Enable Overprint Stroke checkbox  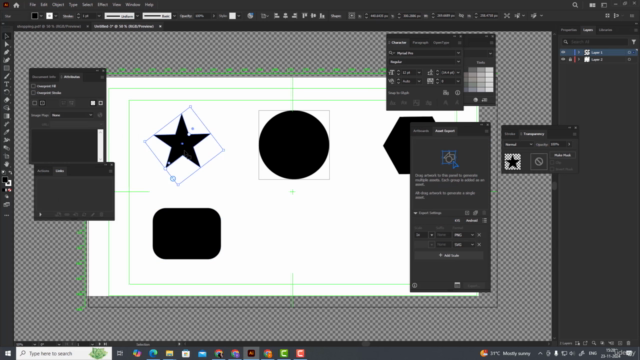[33, 93]
